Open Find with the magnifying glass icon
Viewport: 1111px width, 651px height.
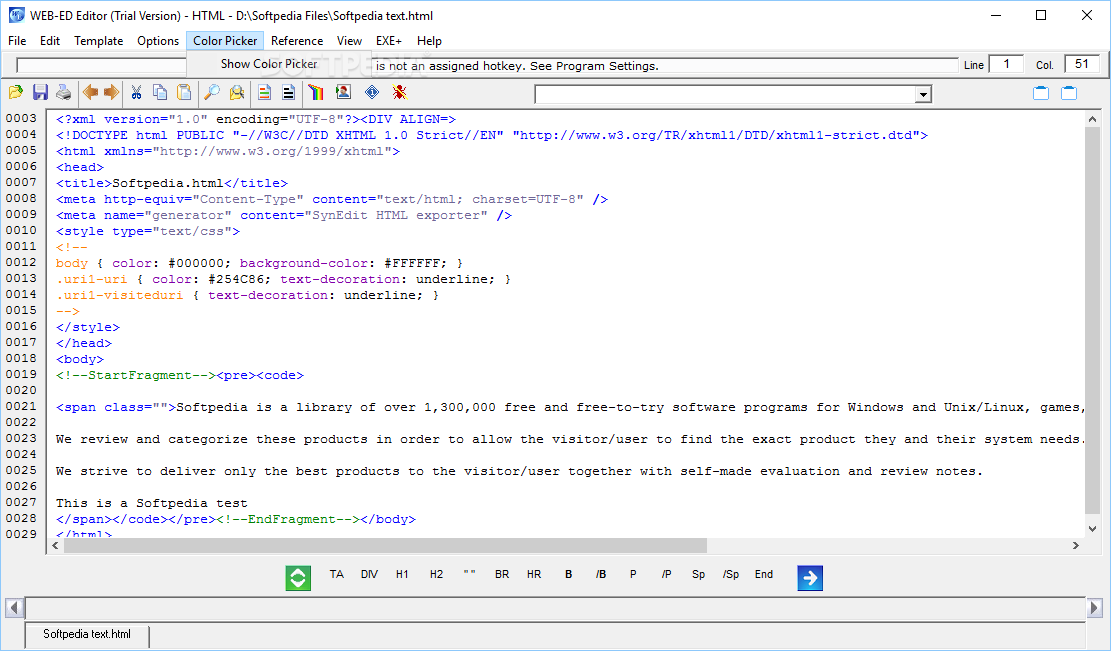tap(211, 92)
